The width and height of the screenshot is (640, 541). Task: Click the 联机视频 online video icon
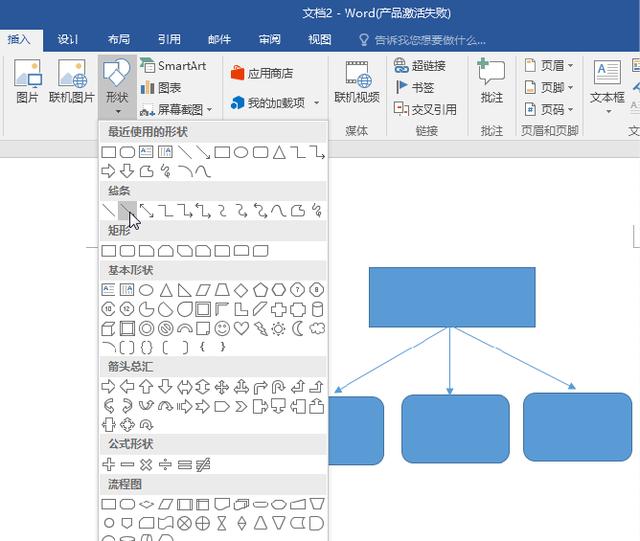[x=357, y=80]
